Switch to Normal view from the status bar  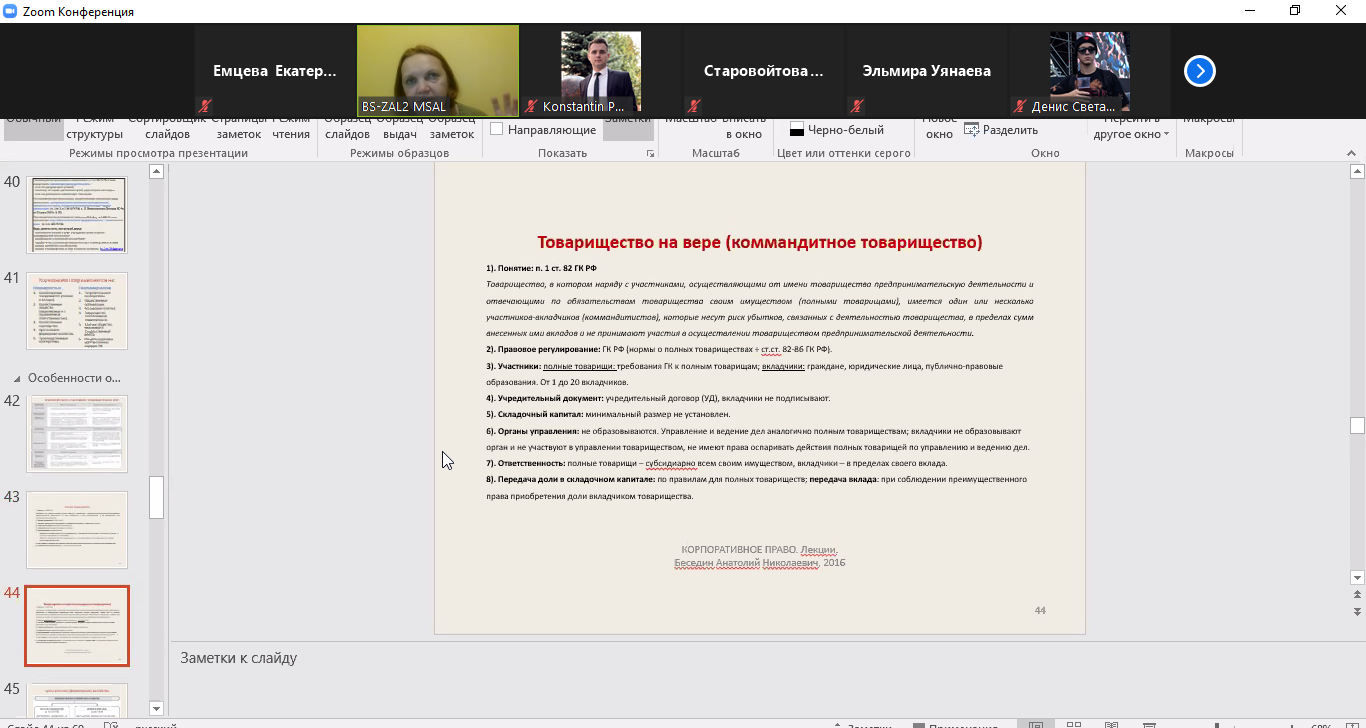pos(1036,724)
